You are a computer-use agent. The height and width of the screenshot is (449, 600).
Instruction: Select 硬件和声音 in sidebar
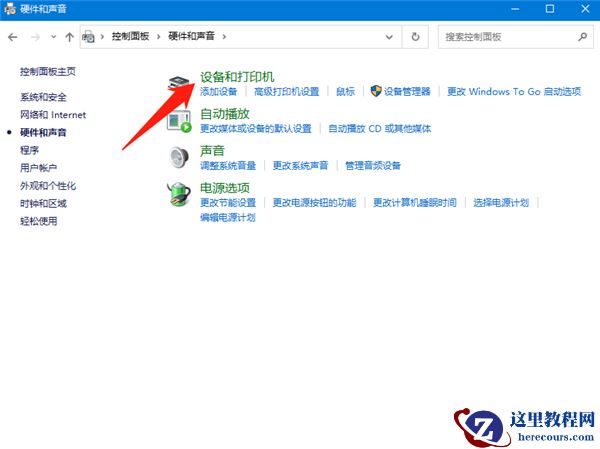click(x=43, y=132)
